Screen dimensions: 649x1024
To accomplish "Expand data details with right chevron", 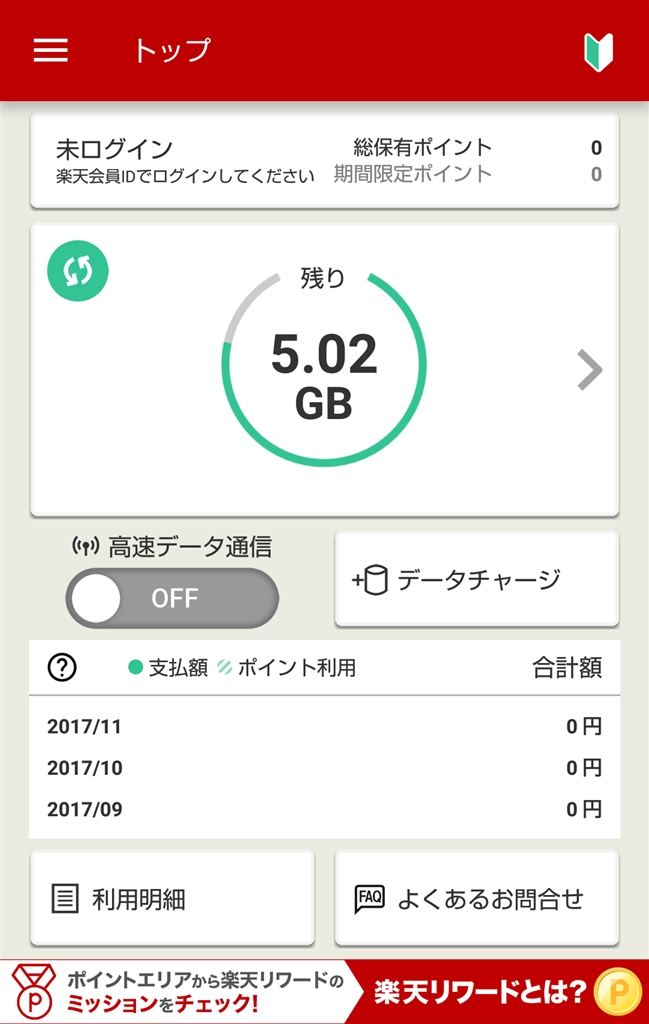I will tap(590, 371).
